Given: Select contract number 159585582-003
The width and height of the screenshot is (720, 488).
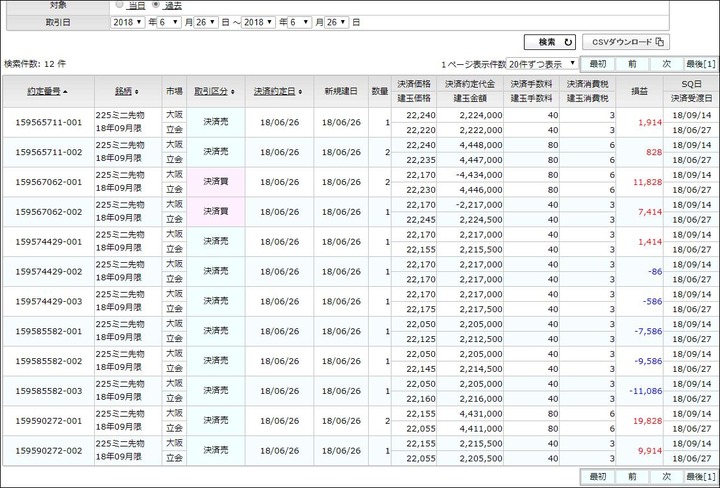Looking at the screenshot, I should (48, 391).
